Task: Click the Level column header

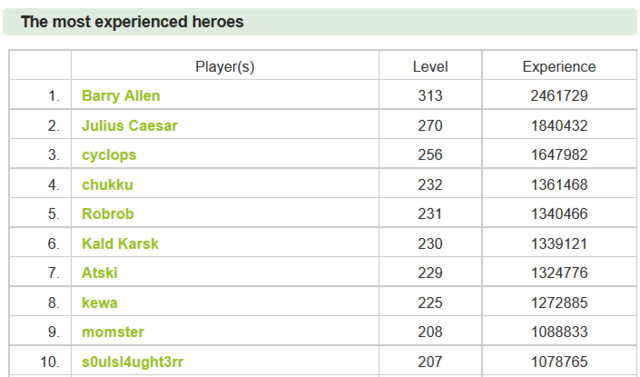Action: 430,67
